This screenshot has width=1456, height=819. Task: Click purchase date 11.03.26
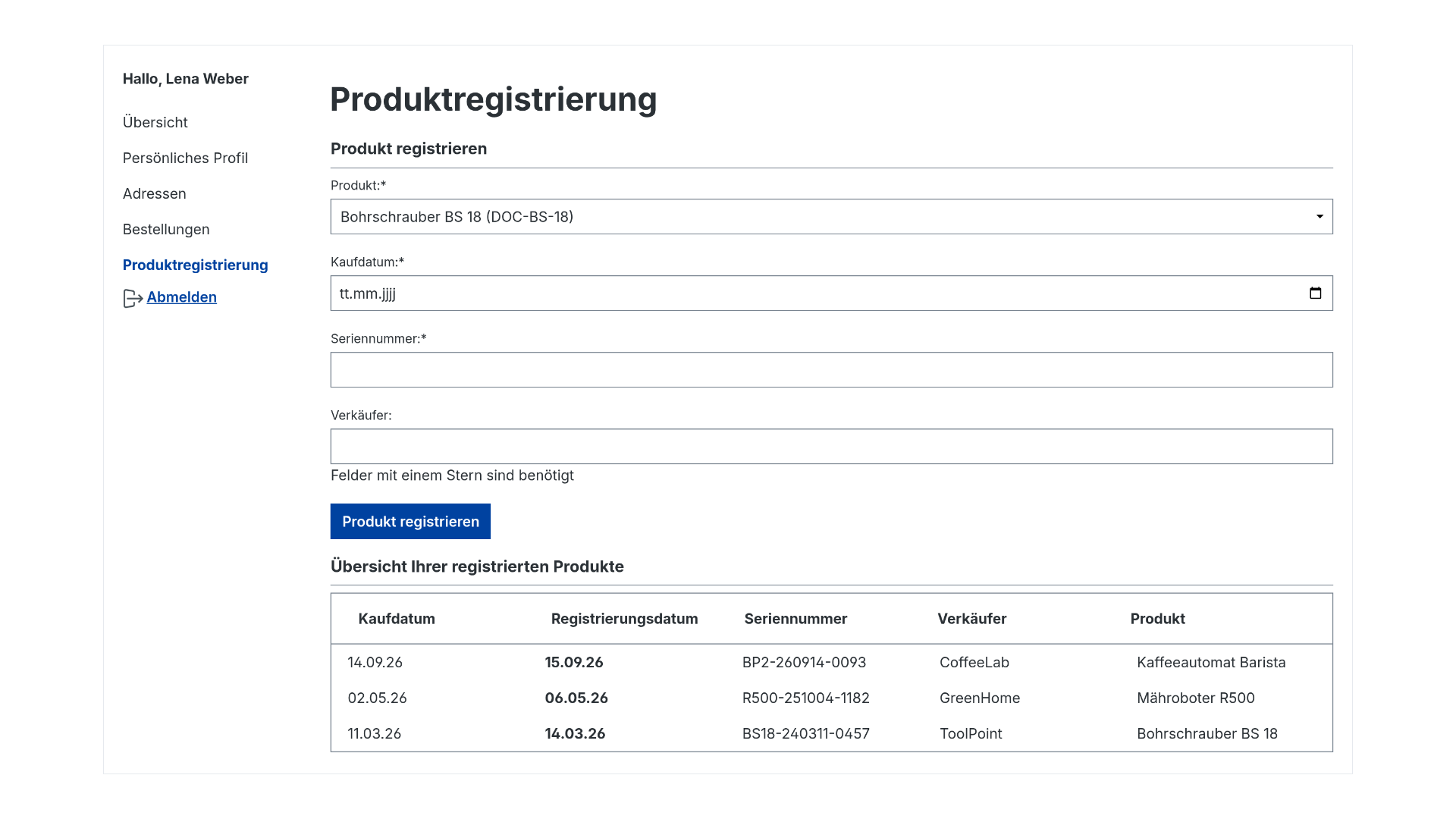tap(374, 733)
